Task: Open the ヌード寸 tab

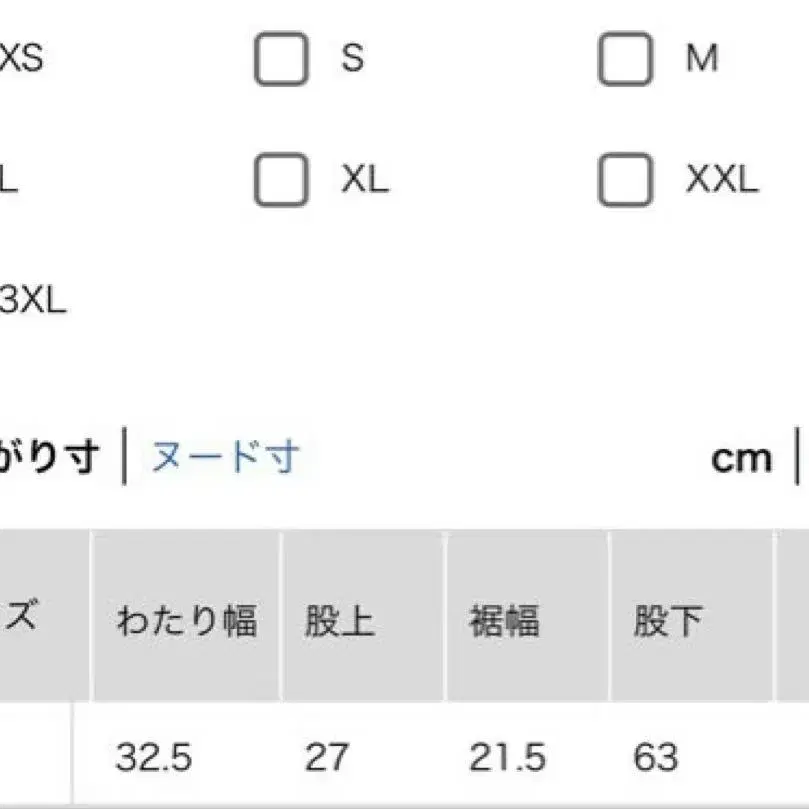Action: [x=225, y=457]
